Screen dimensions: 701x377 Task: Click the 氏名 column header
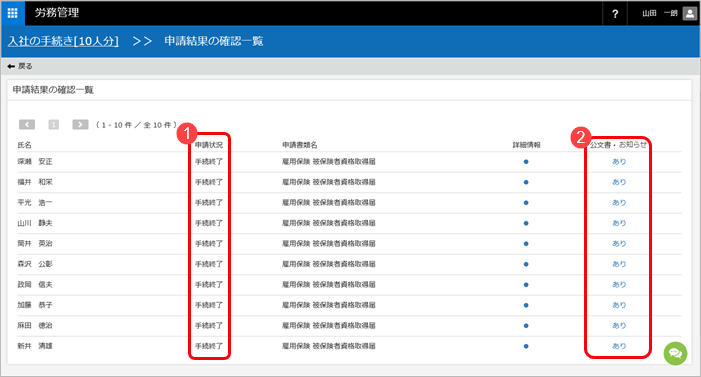[x=25, y=145]
